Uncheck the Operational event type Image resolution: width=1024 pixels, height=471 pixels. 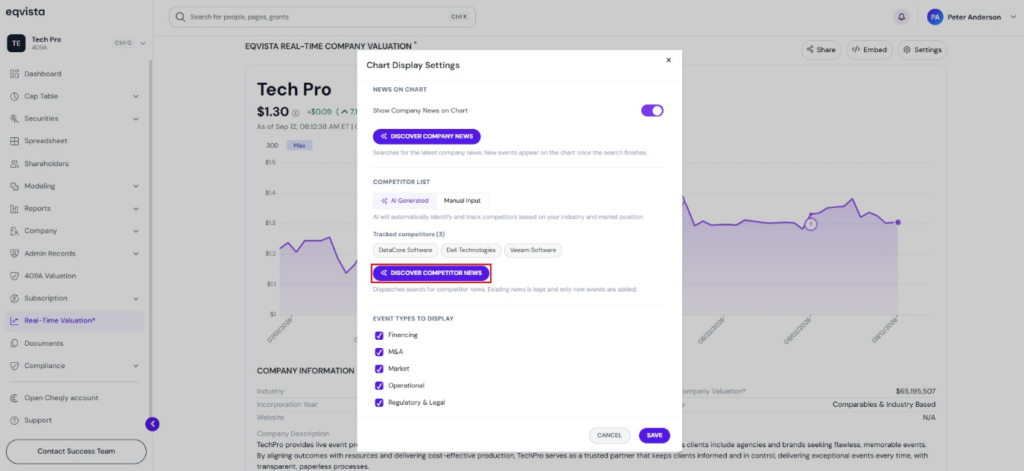tap(379, 386)
